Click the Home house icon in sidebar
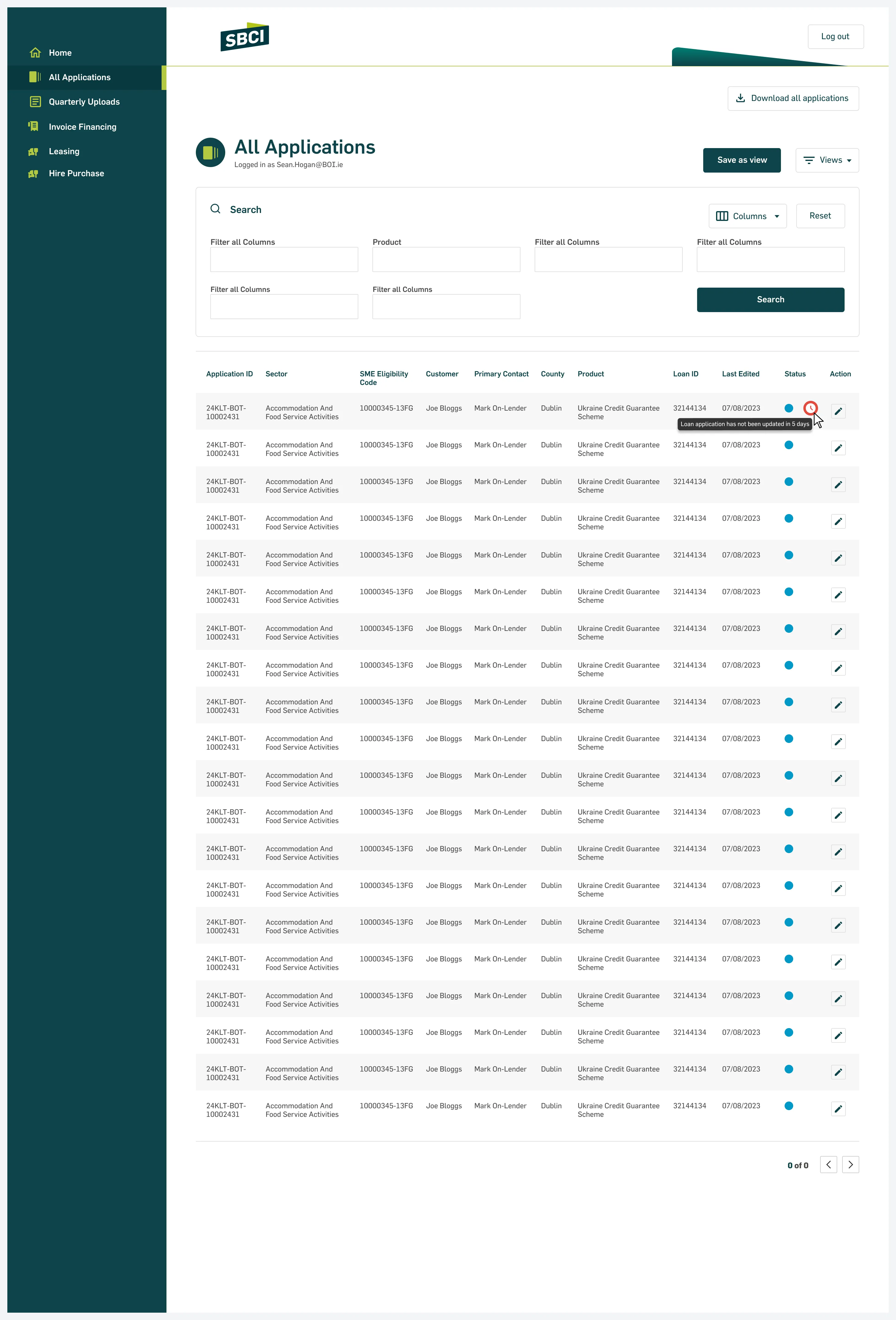The image size is (896, 1320). [x=35, y=53]
